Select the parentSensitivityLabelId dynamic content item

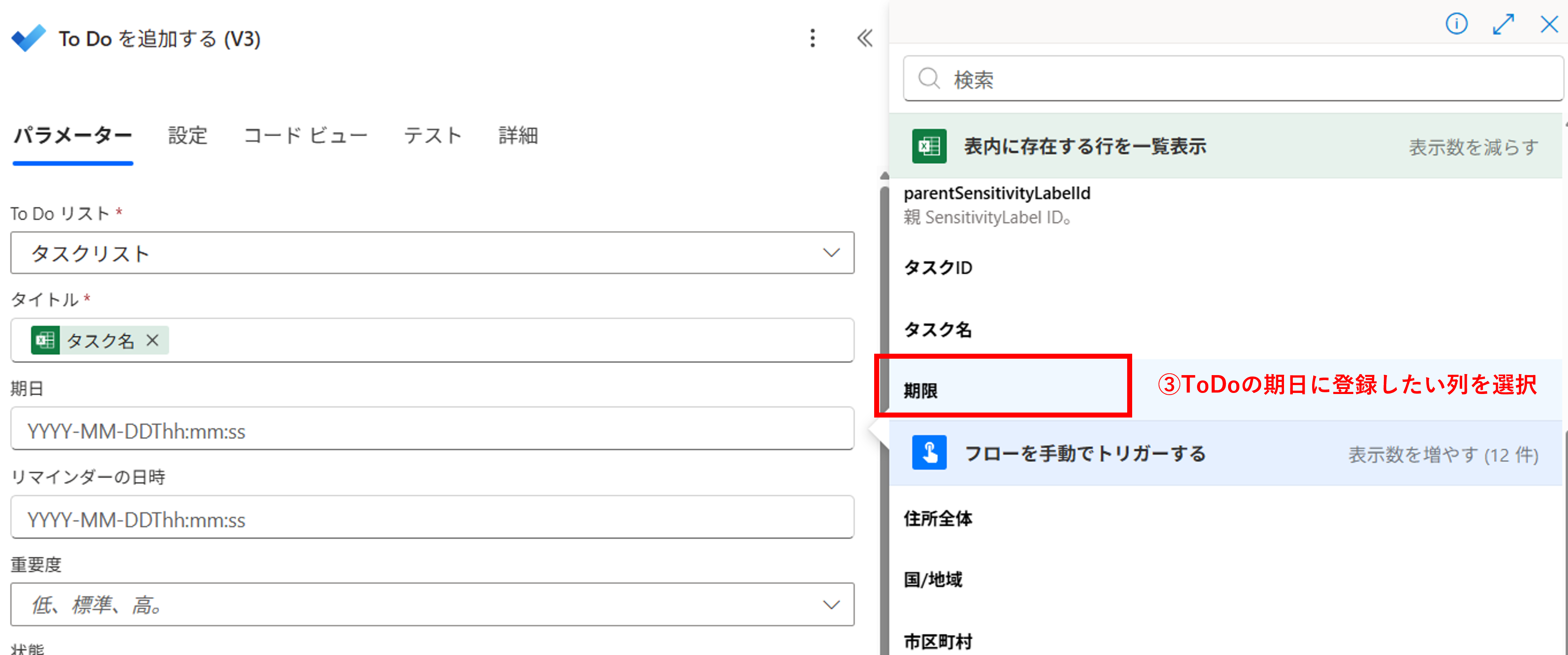pos(1226,206)
